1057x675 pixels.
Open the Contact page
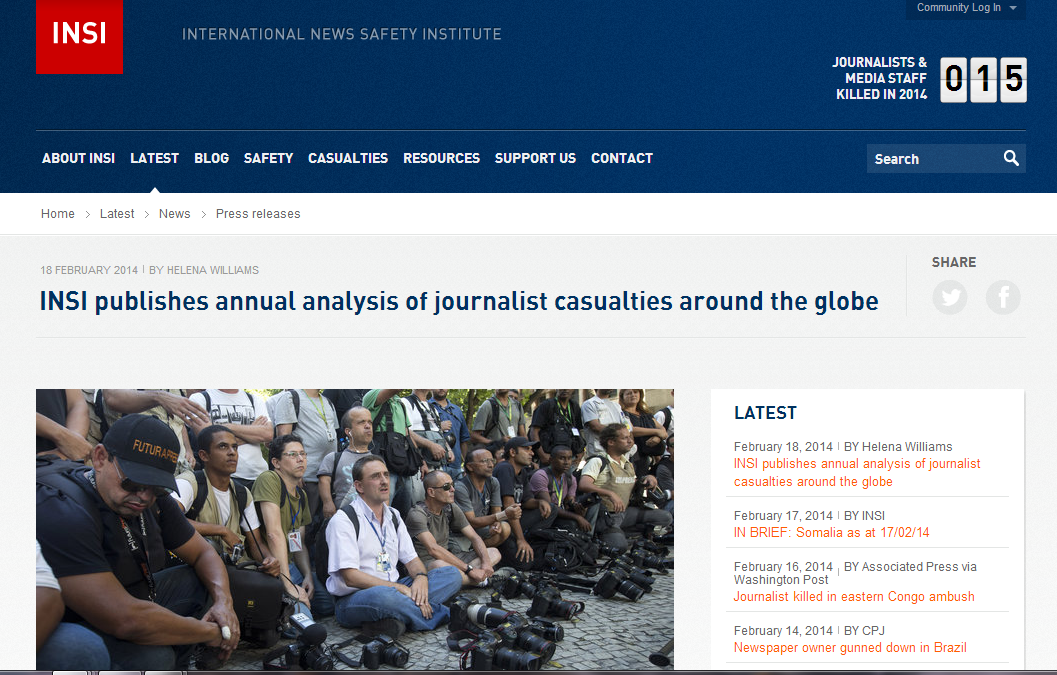pyautogui.click(x=621, y=158)
